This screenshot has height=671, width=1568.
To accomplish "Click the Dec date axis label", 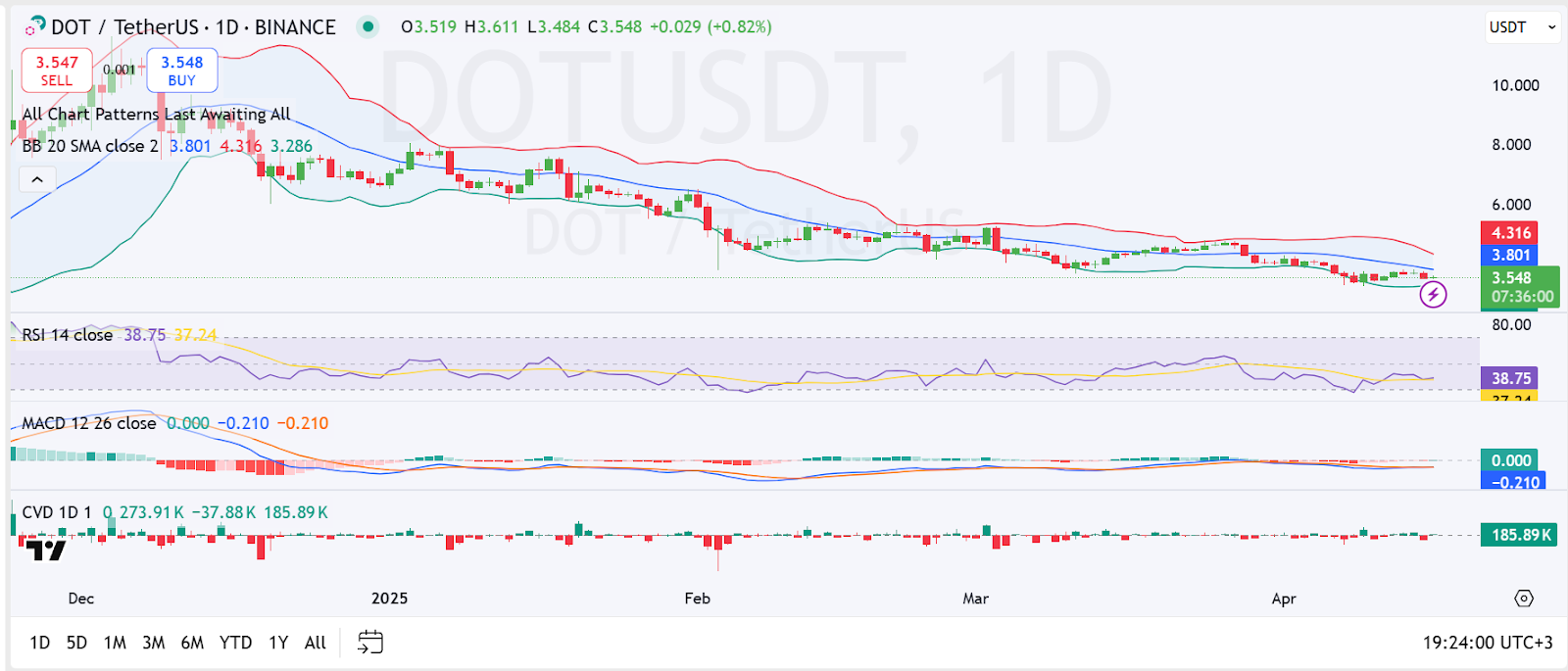I will [x=81, y=599].
